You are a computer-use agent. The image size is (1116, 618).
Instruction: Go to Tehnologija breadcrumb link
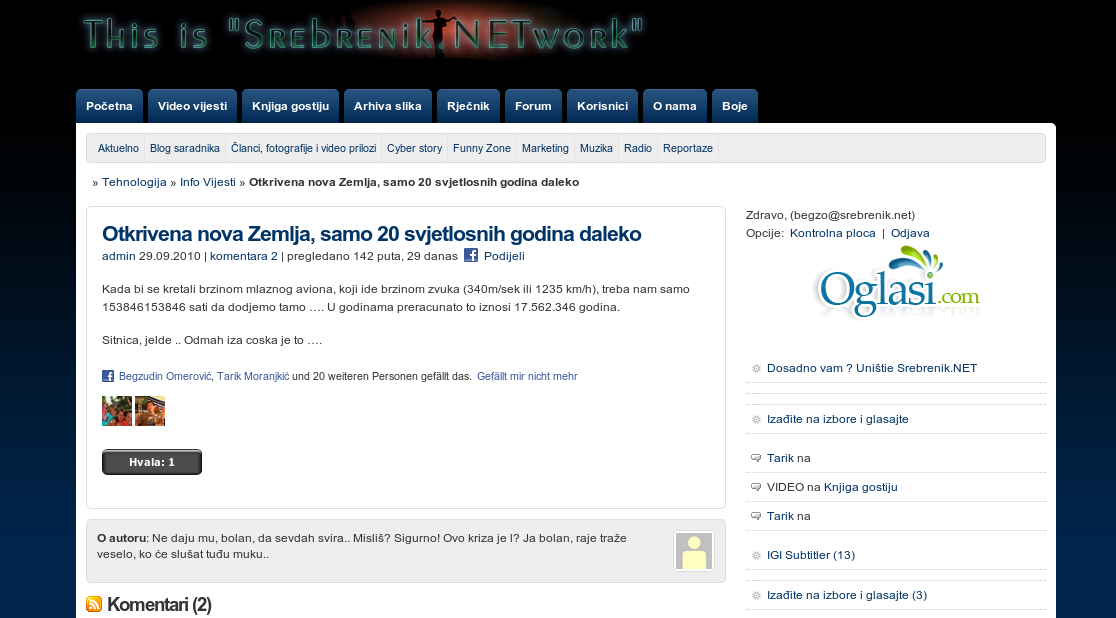click(134, 182)
